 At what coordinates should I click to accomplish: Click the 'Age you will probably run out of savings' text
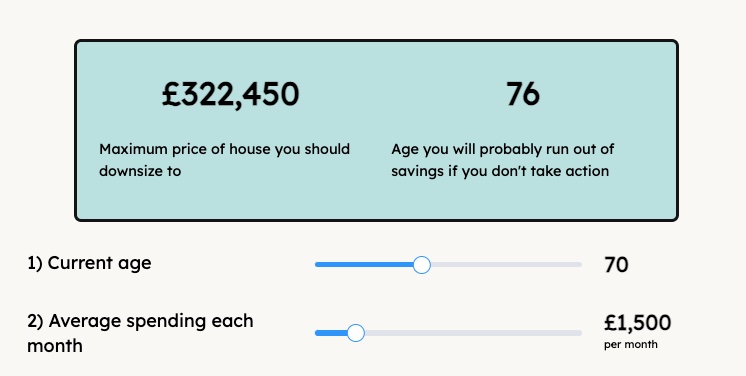tap(502, 160)
